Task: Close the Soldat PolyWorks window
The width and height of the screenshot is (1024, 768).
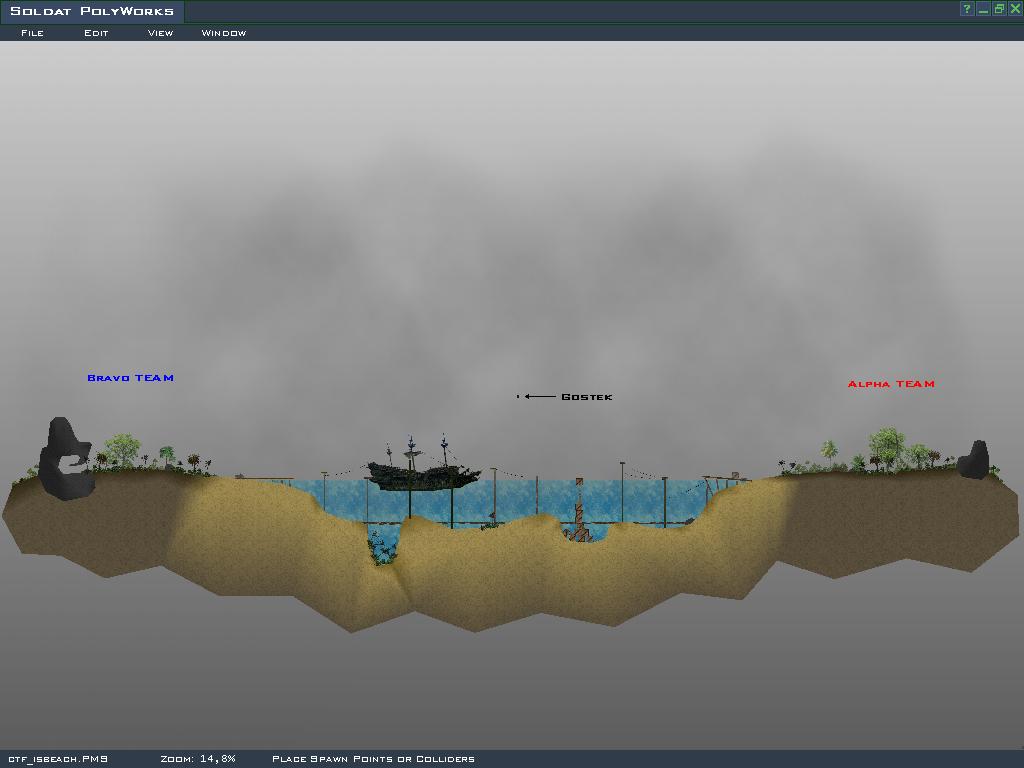Action: click(1014, 9)
